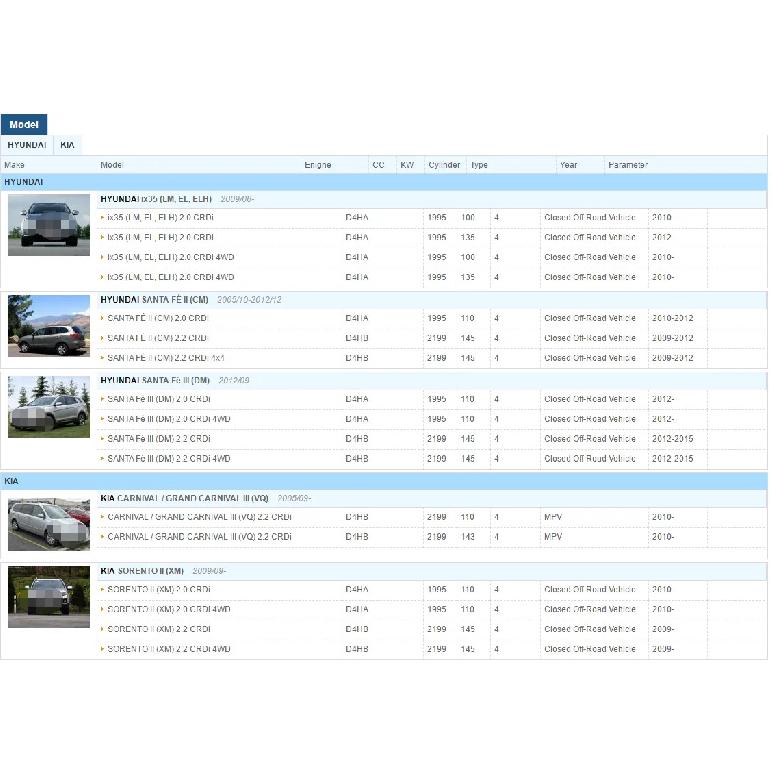Open SORENTO II (XM) 2.0 CRDi (non-4WD) model link
Viewport: 774px width, 774px height.
click(159, 589)
